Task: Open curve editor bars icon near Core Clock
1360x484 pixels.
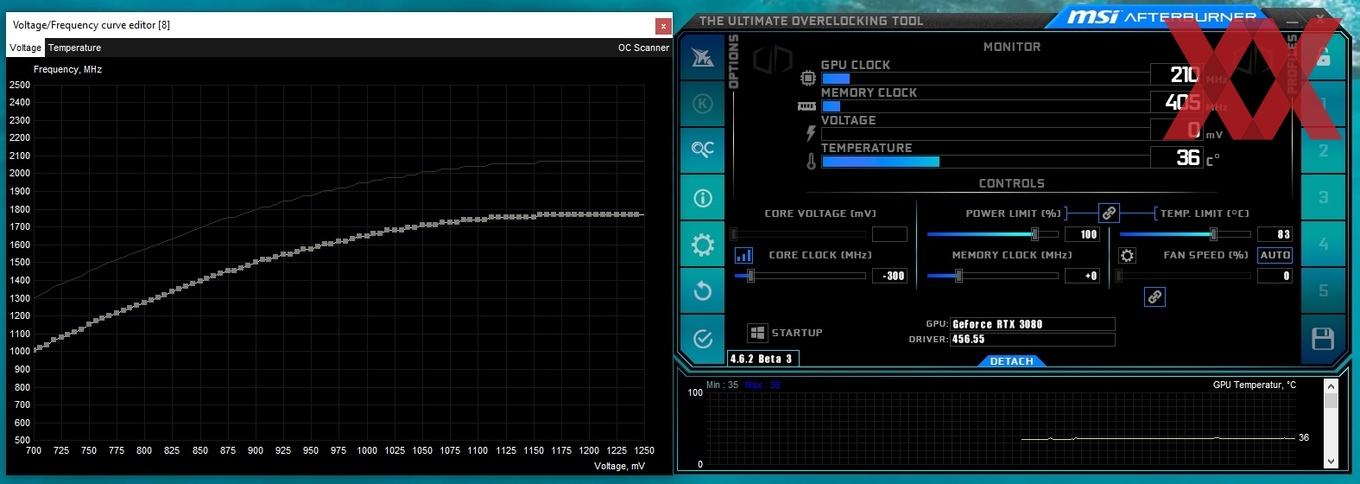Action: (x=743, y=256)
